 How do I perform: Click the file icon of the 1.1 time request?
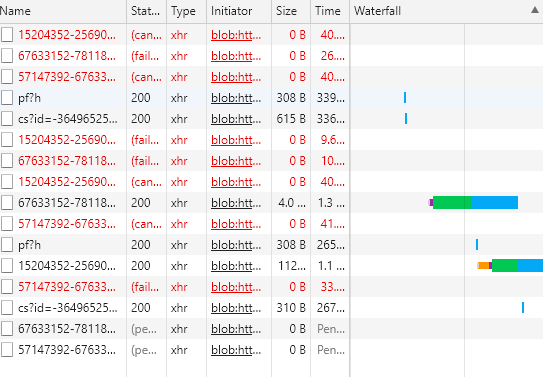7,266
